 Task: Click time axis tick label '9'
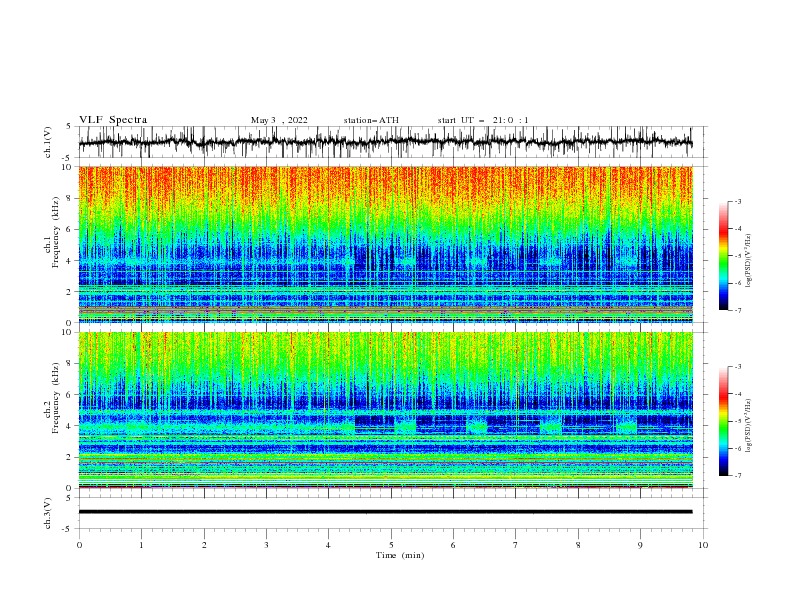(x=640, y=545)
